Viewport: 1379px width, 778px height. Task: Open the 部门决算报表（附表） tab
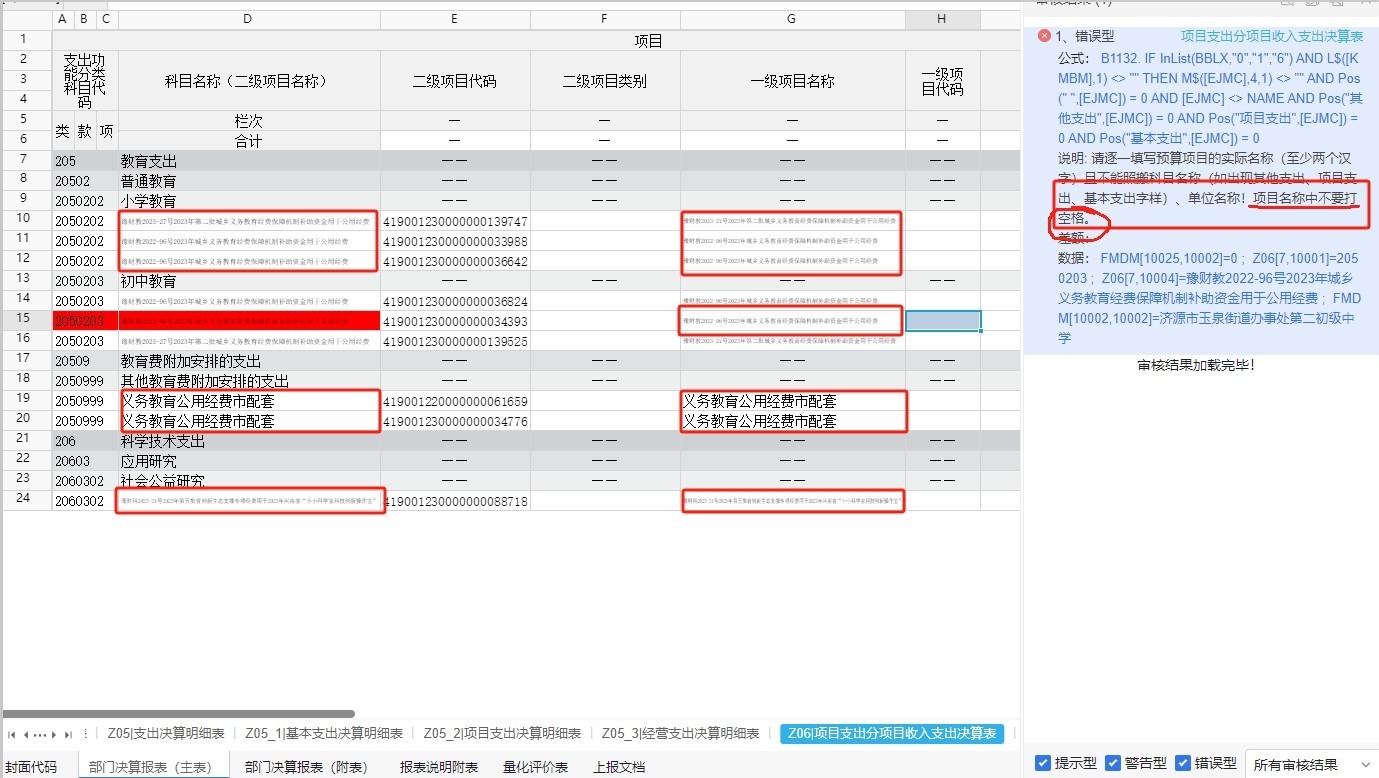pos(306,767)
